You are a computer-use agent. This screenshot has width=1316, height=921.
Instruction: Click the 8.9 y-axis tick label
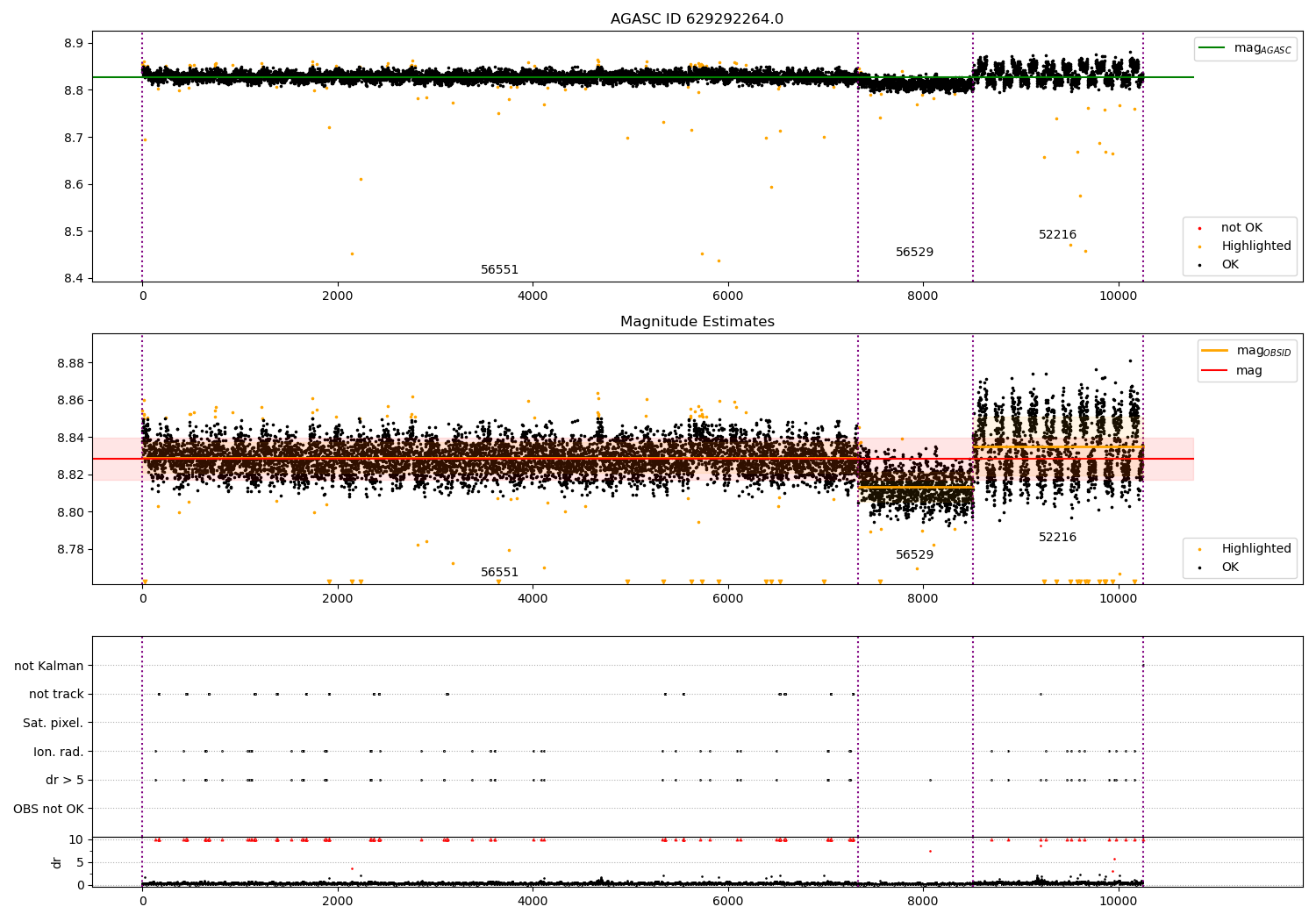click(75, 44)
